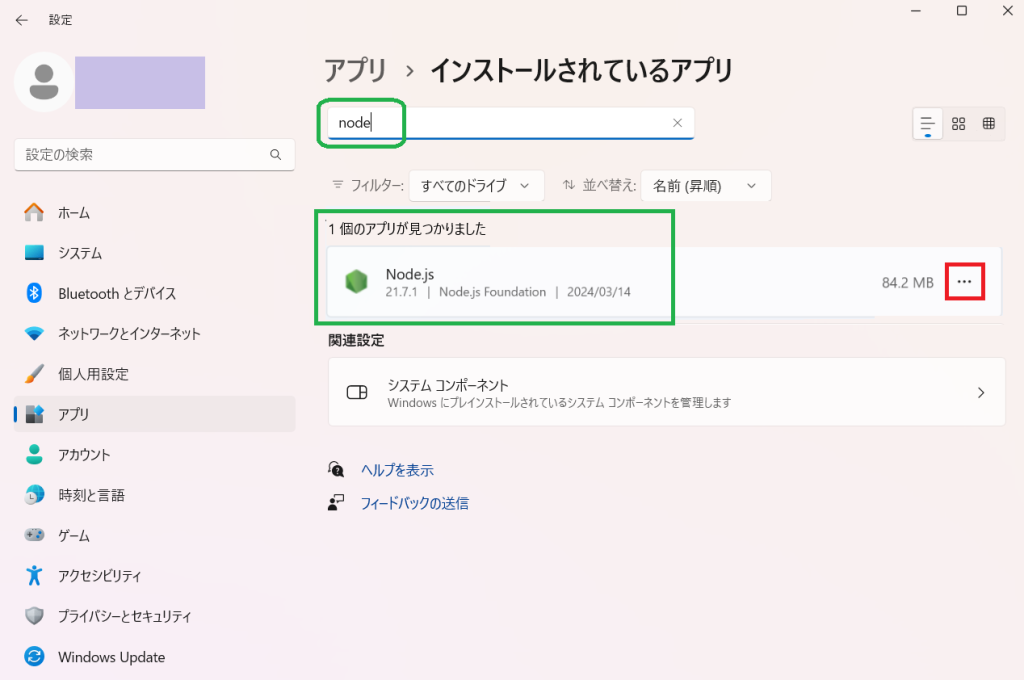Open the three-dot menu for Node.js
The width and height of the screenshot is (1024, 680).
click(964, 283)
